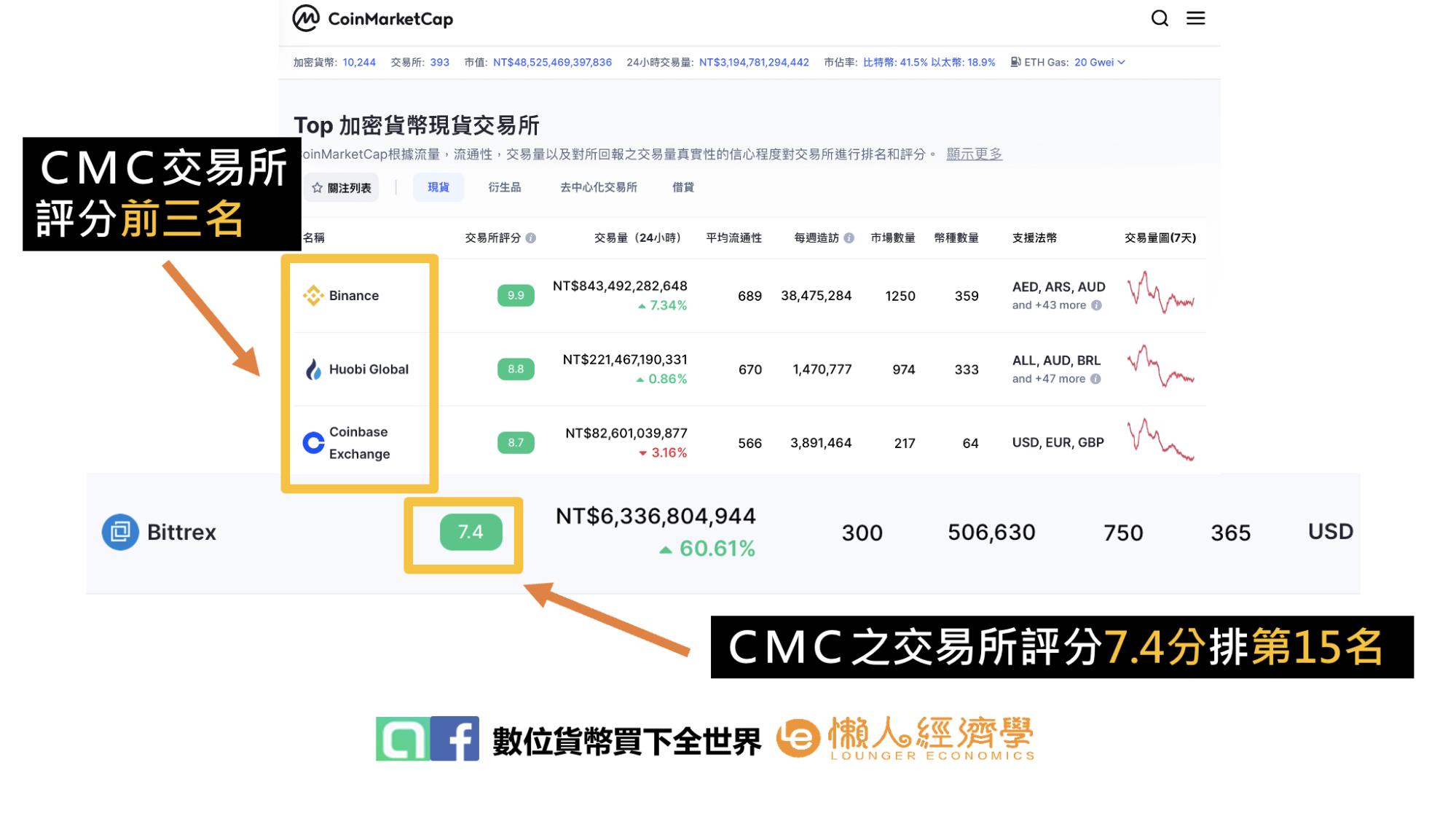
Task: Open the search magnifier icon
Action: point(1160,18)
